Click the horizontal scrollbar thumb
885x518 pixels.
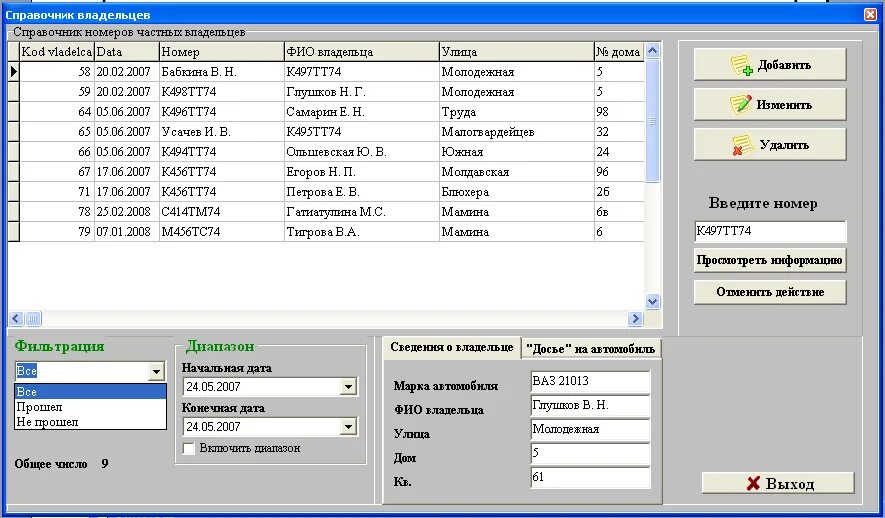(x=33, y=319)
